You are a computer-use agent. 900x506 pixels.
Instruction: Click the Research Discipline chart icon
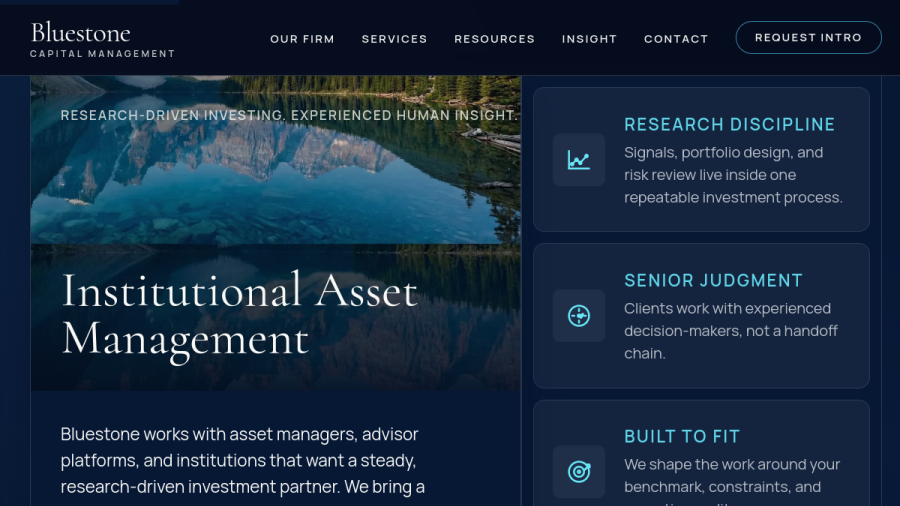(579, 160)
